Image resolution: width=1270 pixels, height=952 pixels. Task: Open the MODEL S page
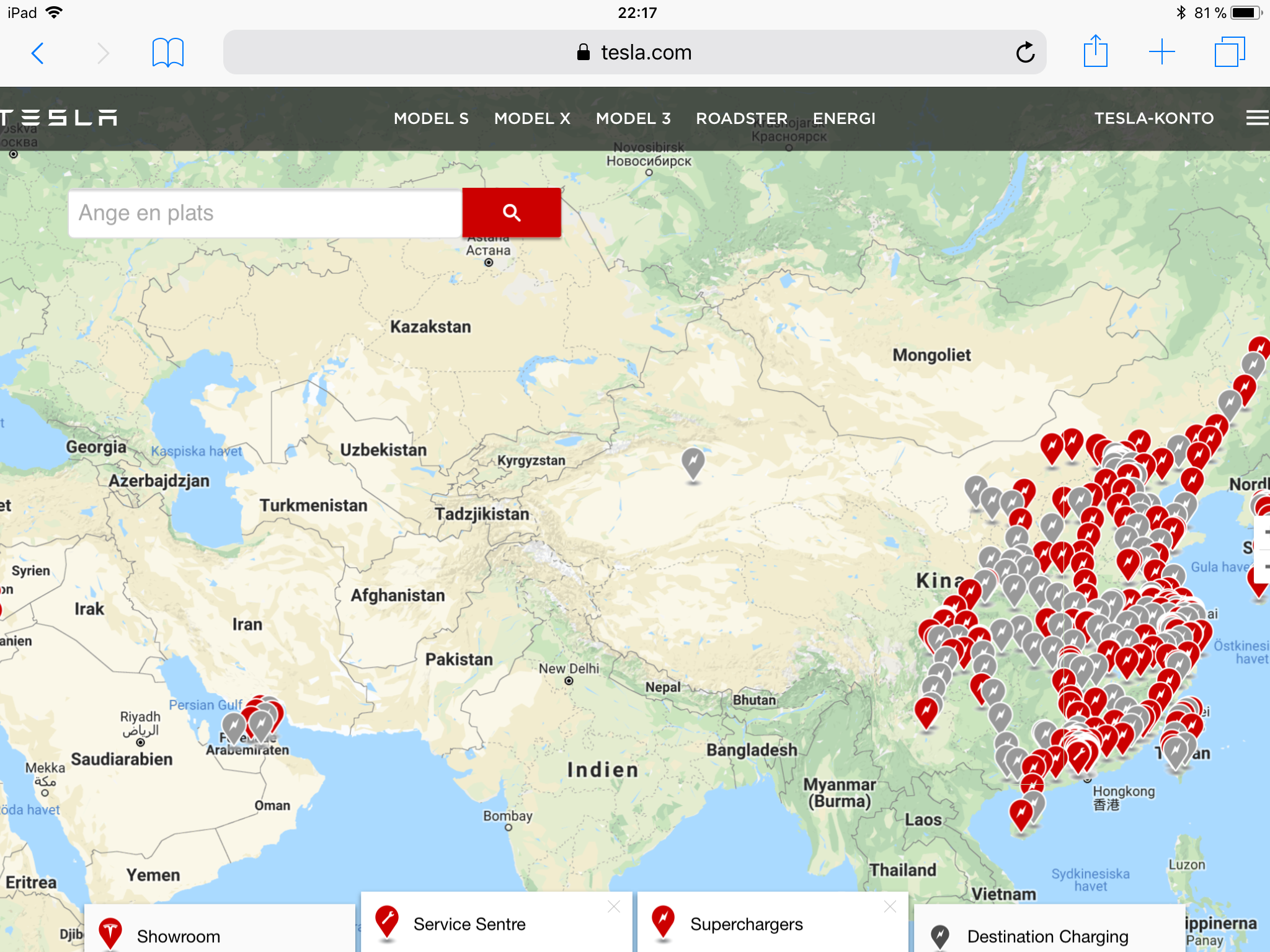pos(431,118)
